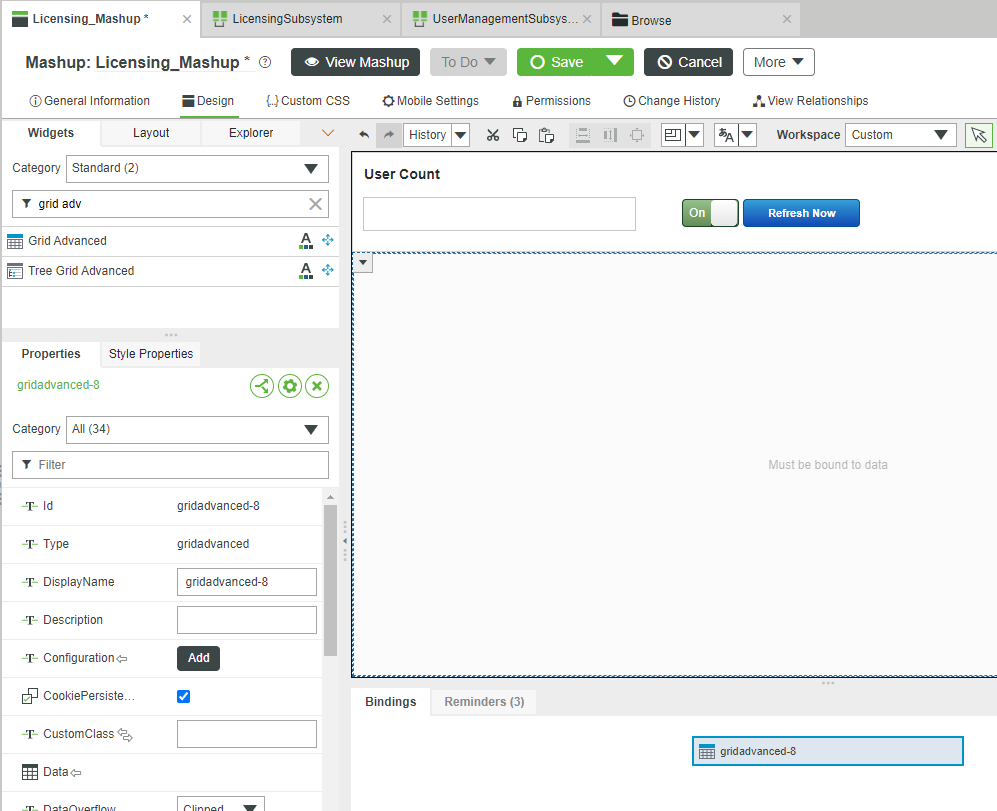Image resolution: width=997 pixels, height=811 pixels.
Task: Open the Change History tab
Action: pos(671,101)
